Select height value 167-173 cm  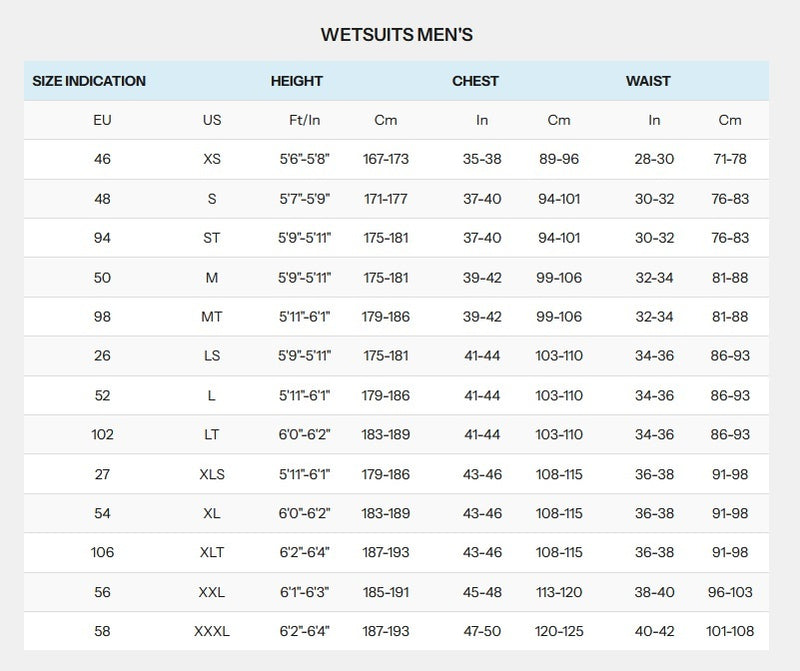click(x=386, y=159)
